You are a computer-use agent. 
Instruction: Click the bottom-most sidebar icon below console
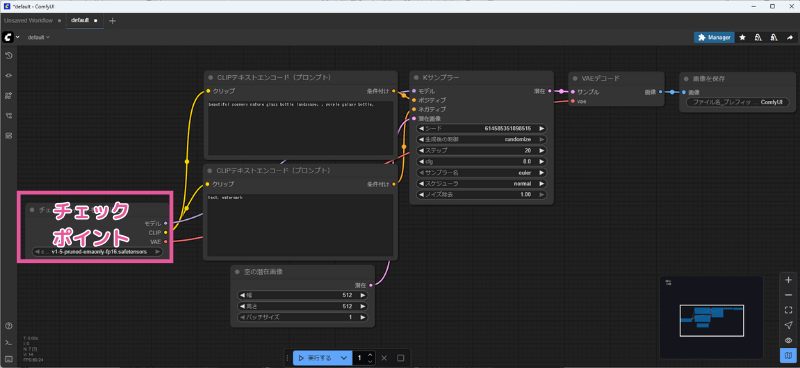[8, 358]
